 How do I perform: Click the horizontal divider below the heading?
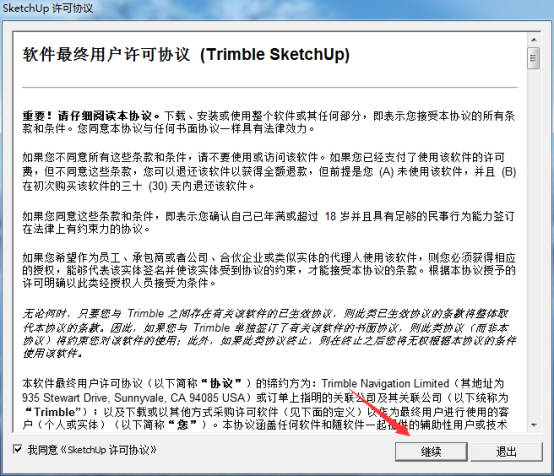click(x=270, y=87)
